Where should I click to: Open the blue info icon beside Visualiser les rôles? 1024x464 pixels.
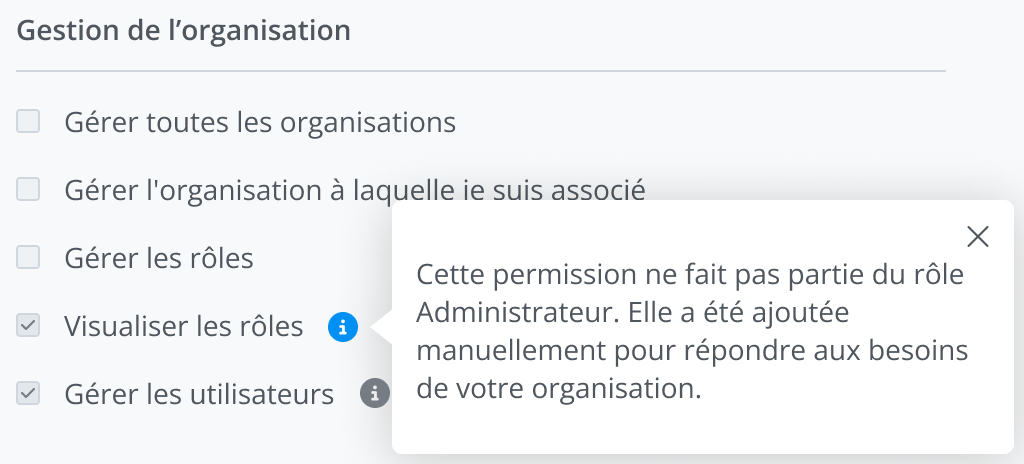tap(342, 326)
